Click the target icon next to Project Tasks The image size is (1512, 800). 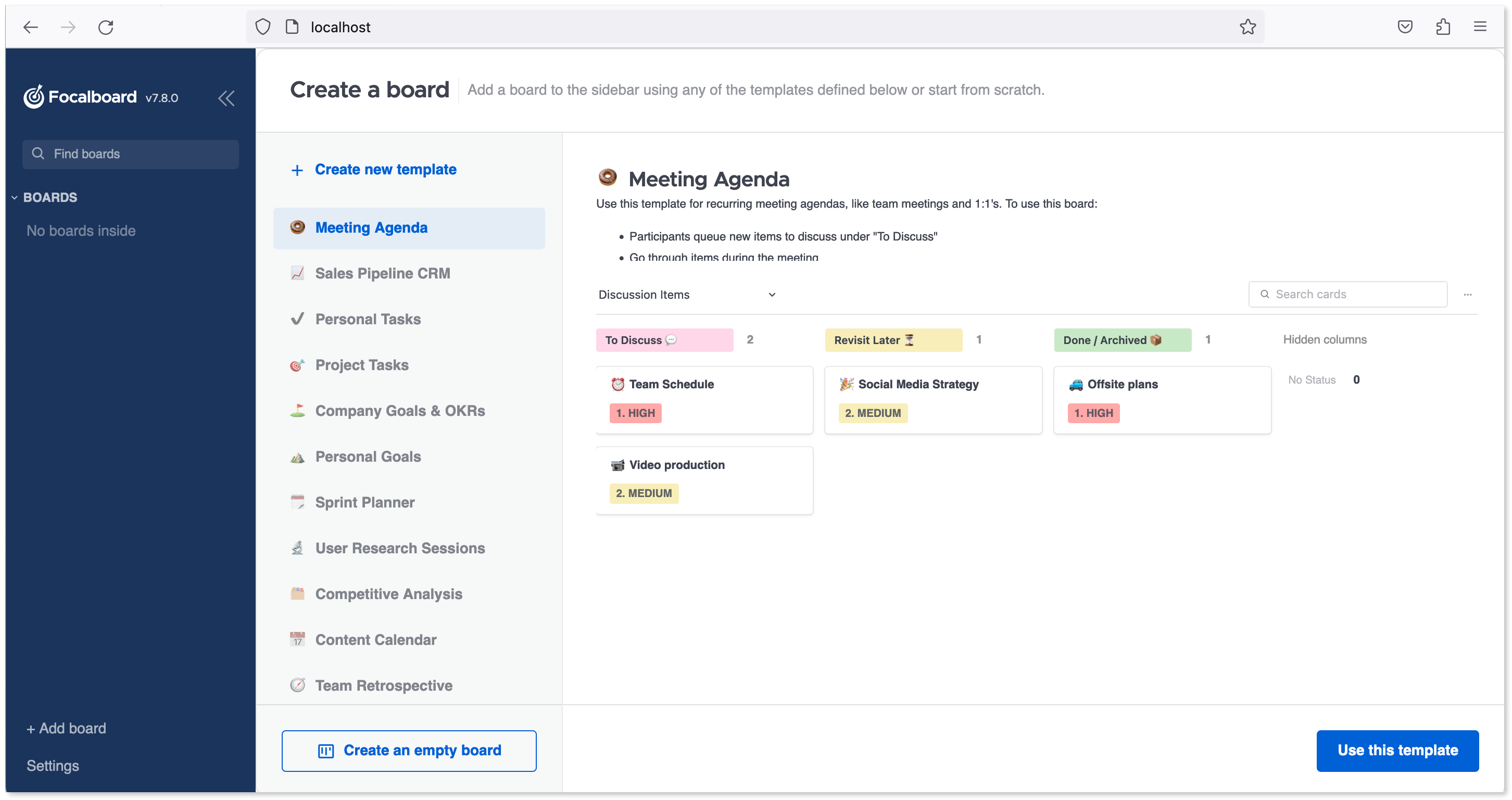point(298,364)
